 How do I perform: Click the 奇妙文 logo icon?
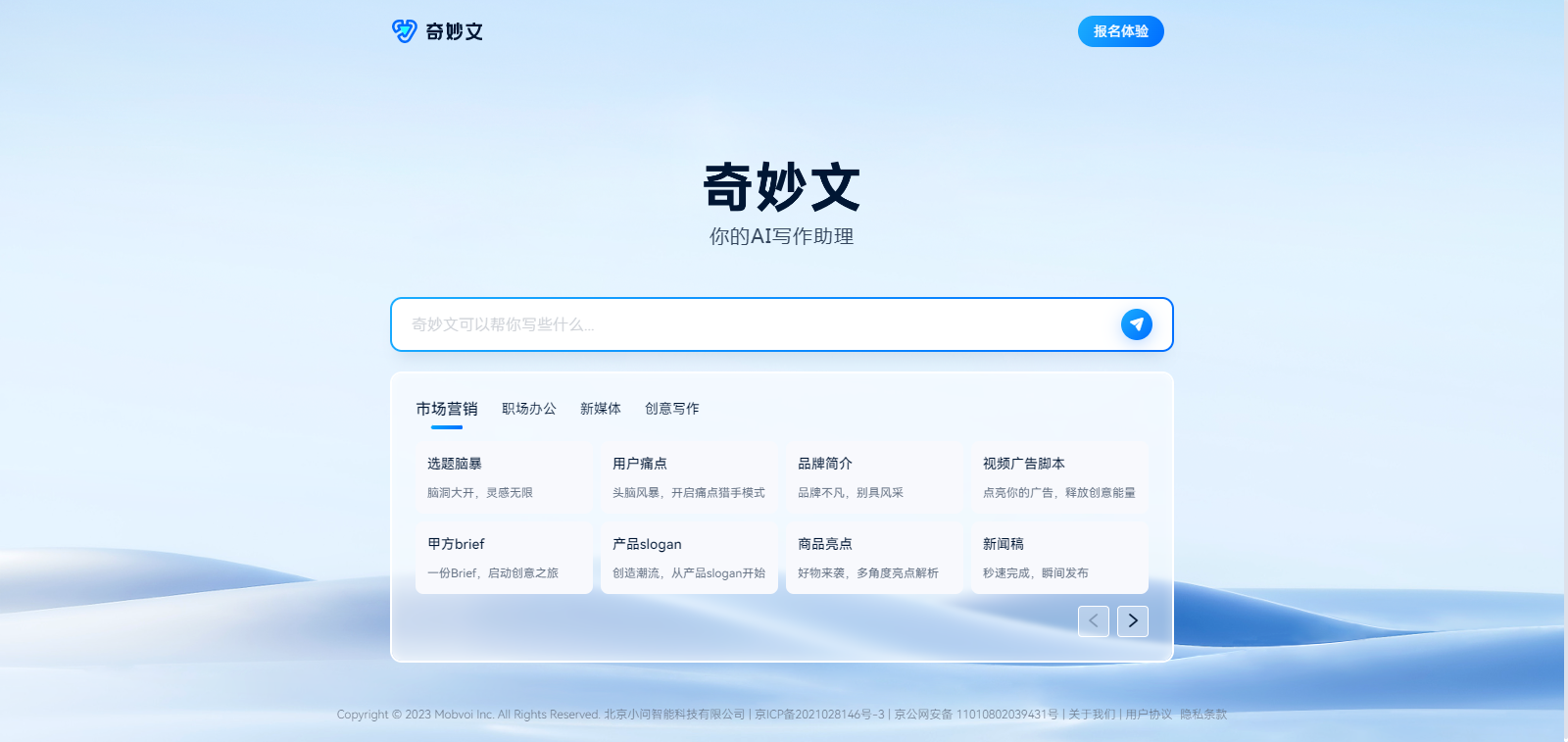[405, 31]
